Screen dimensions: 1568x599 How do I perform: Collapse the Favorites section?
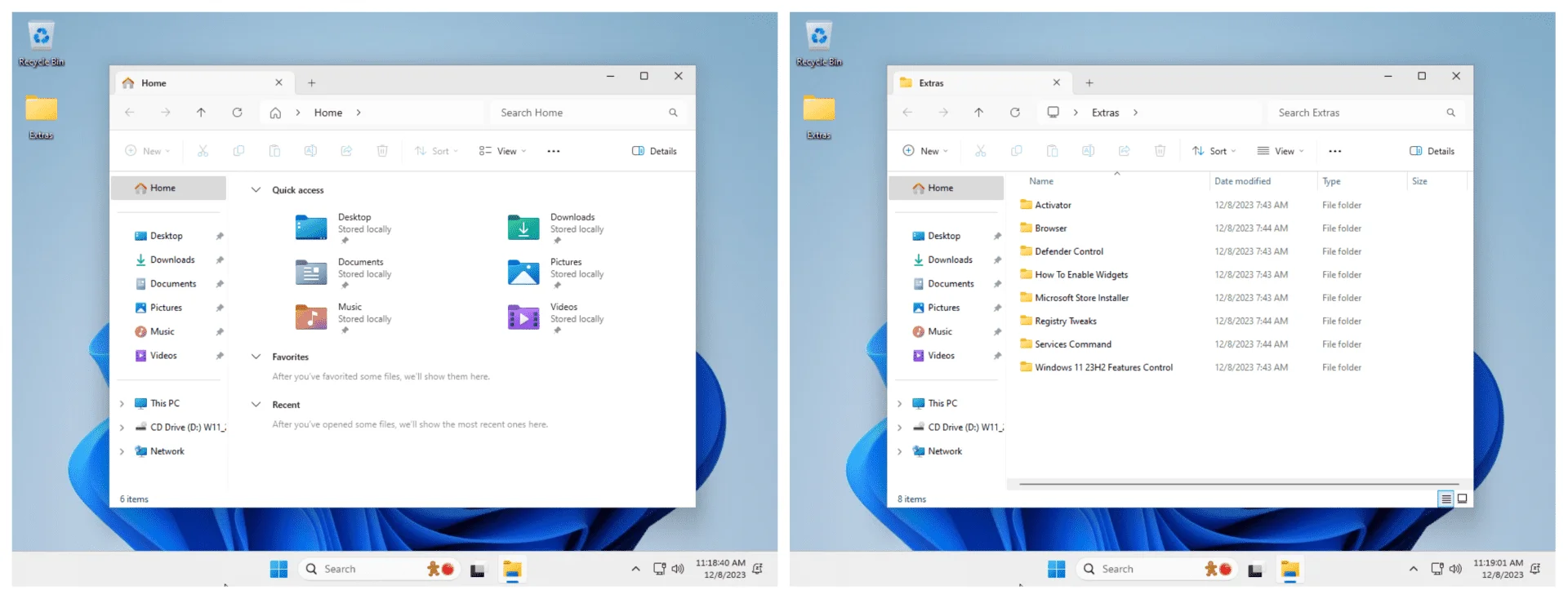pos(256,357)
